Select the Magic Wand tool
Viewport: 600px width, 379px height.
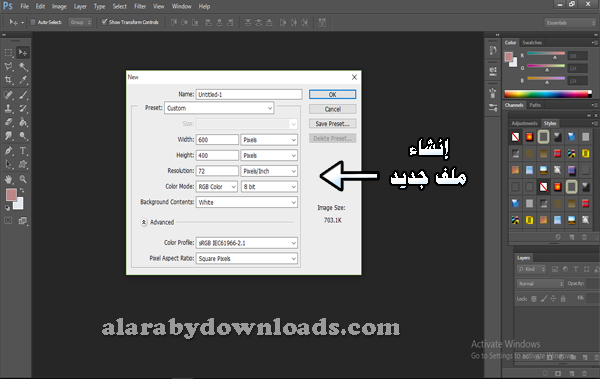(x=23, y=66)
